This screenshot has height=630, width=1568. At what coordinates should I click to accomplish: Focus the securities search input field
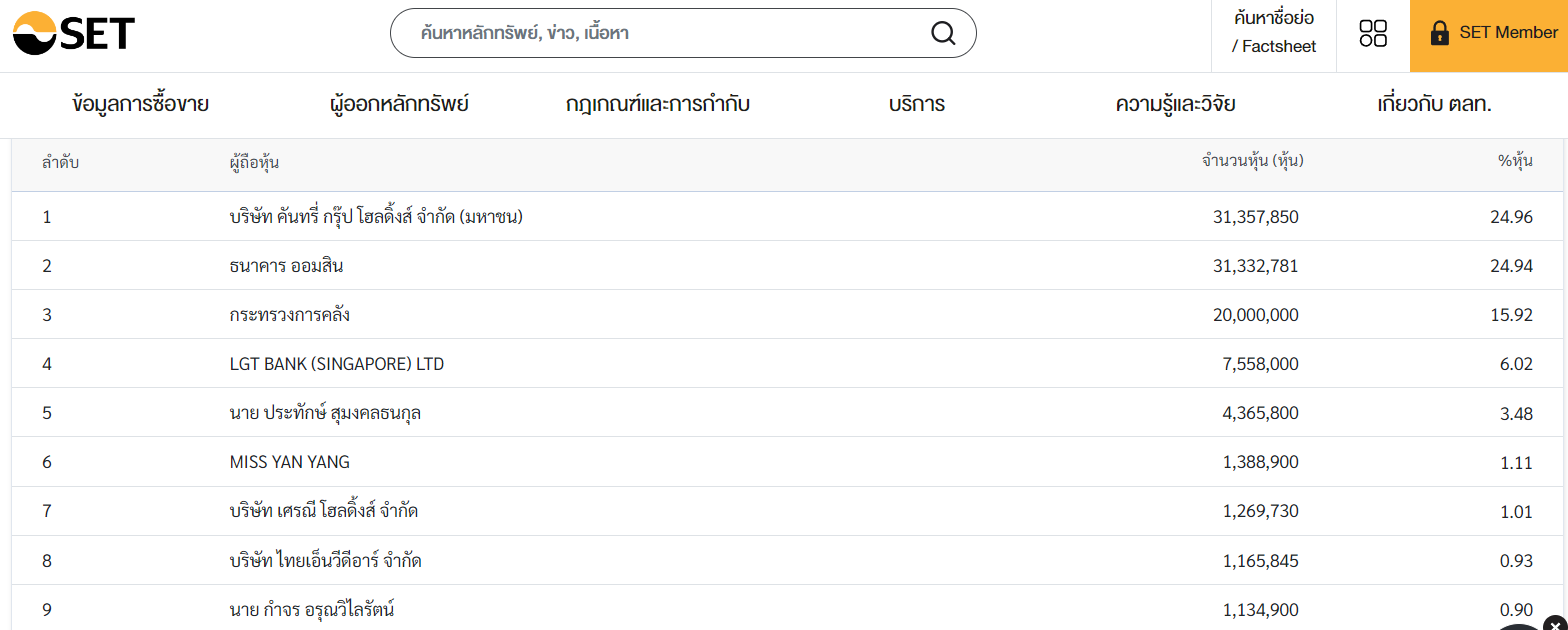tap(683, 33)
